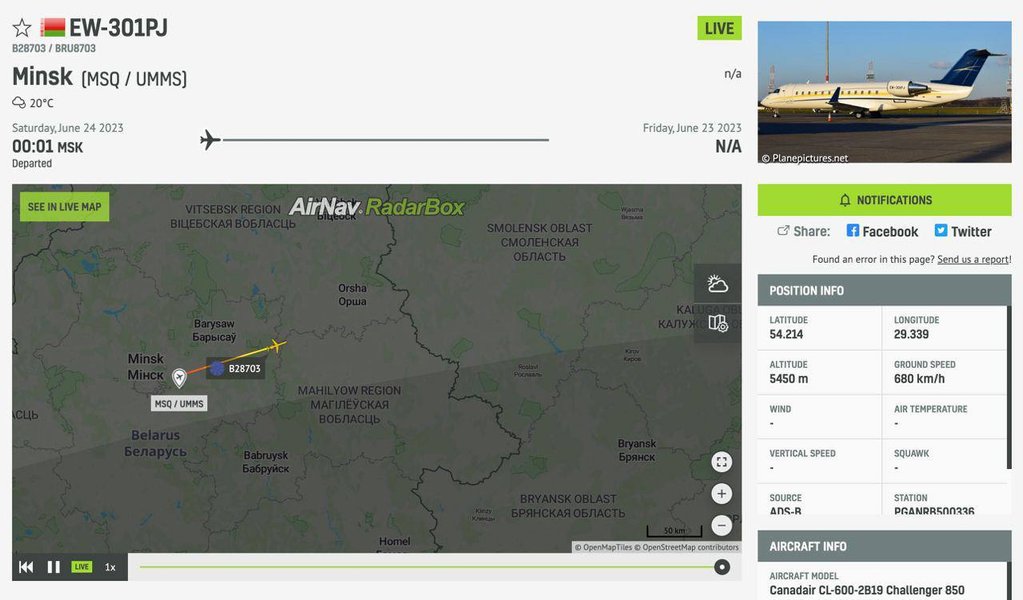Open the aircraft photo thumbnail

884,92
